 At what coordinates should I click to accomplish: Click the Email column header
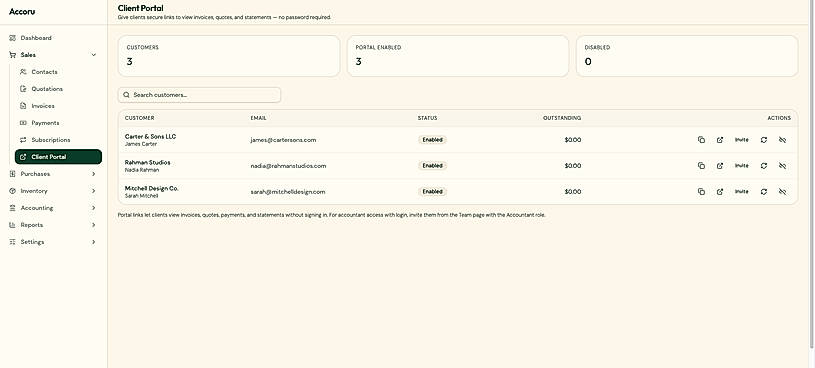[x=258, y=118]
